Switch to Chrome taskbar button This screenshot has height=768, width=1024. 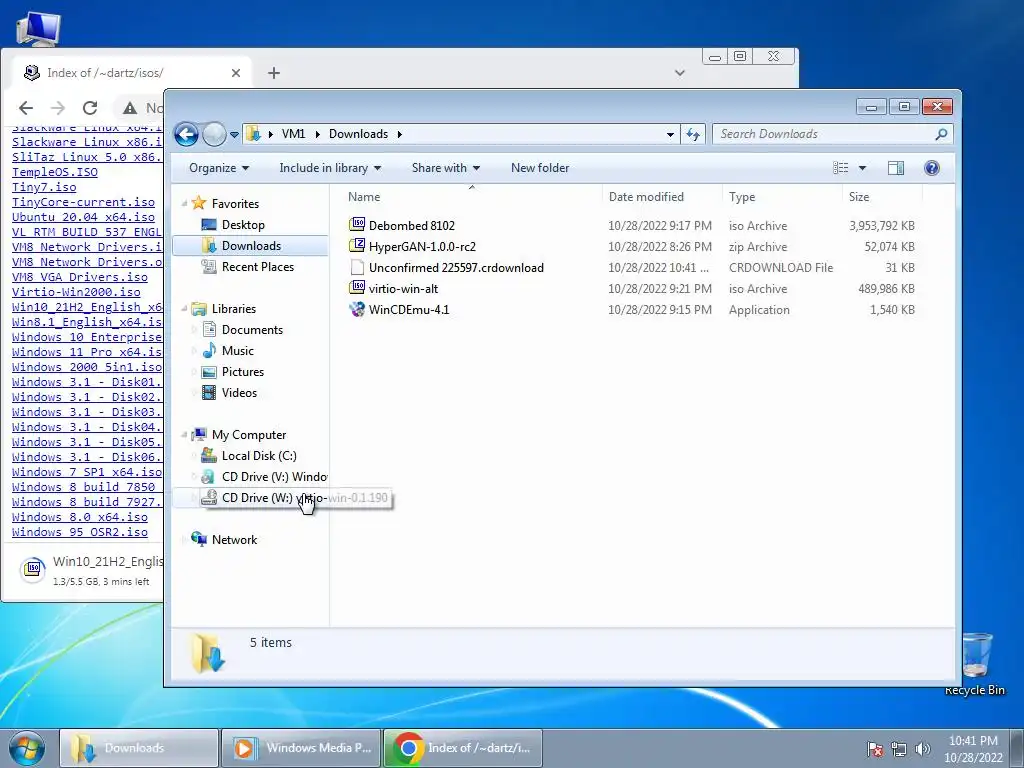(462, 748)
